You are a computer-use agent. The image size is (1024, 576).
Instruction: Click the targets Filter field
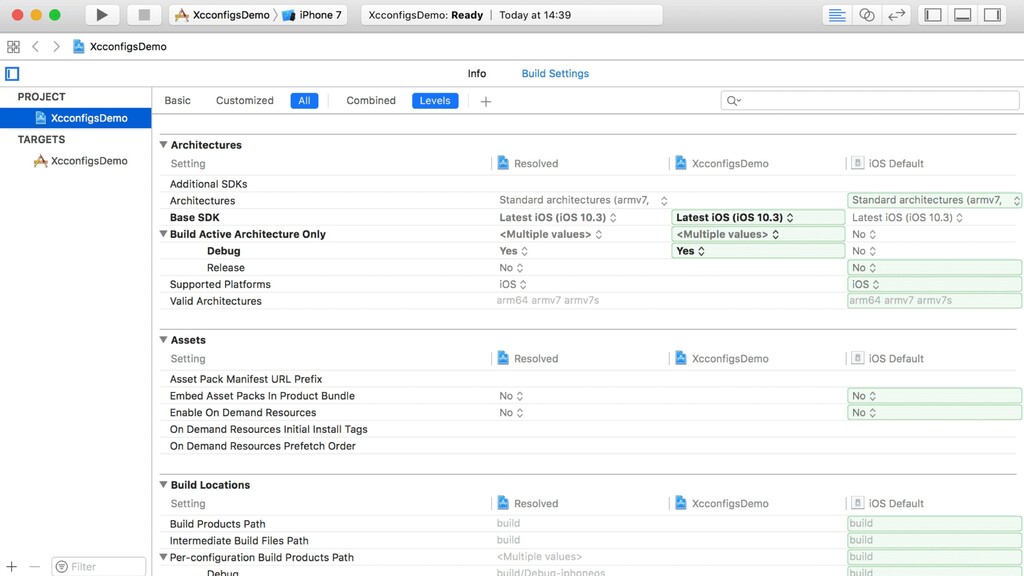(x=99, y=566)
